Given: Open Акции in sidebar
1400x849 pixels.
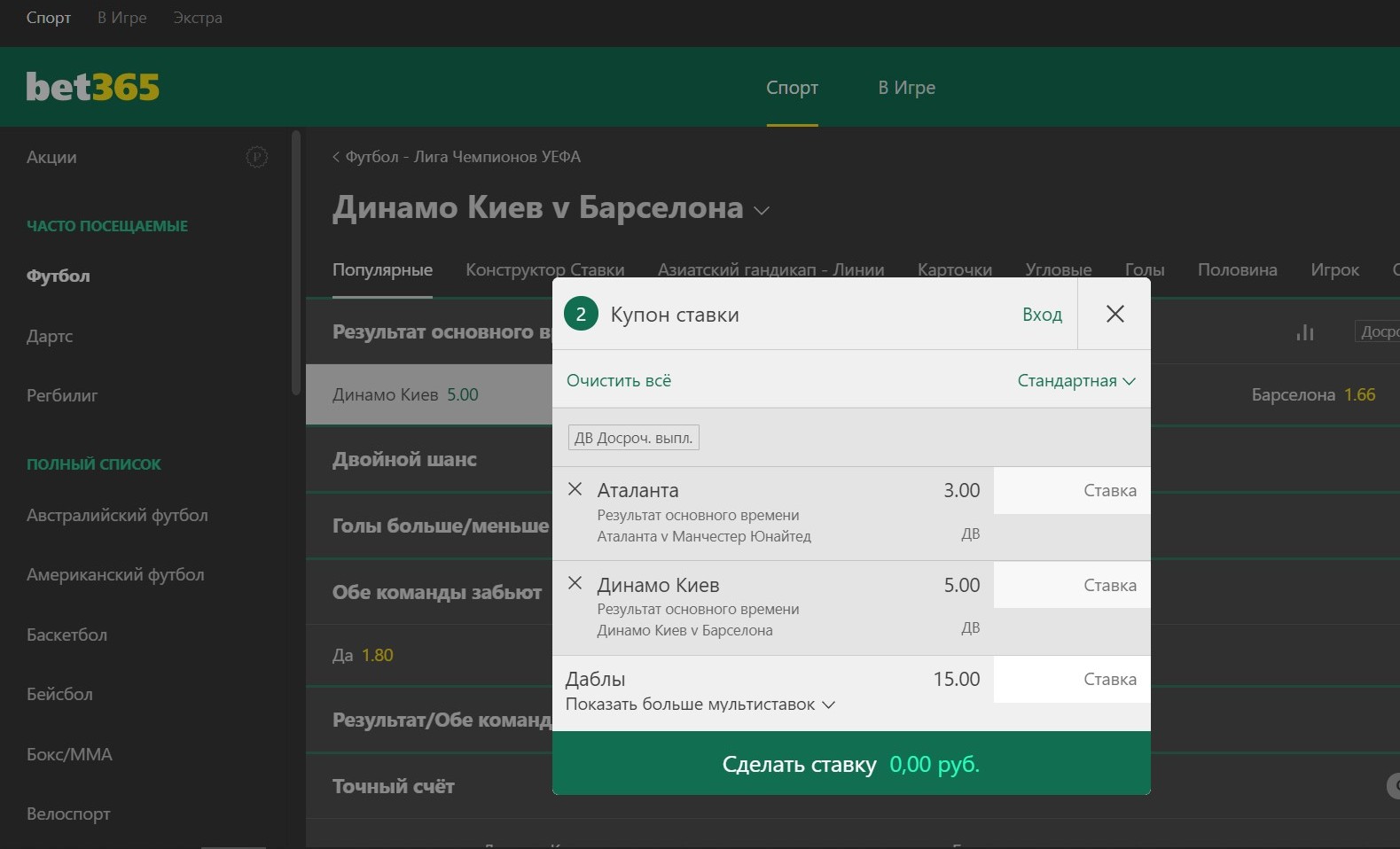Looking at the screenshot, I should [51, 157].
